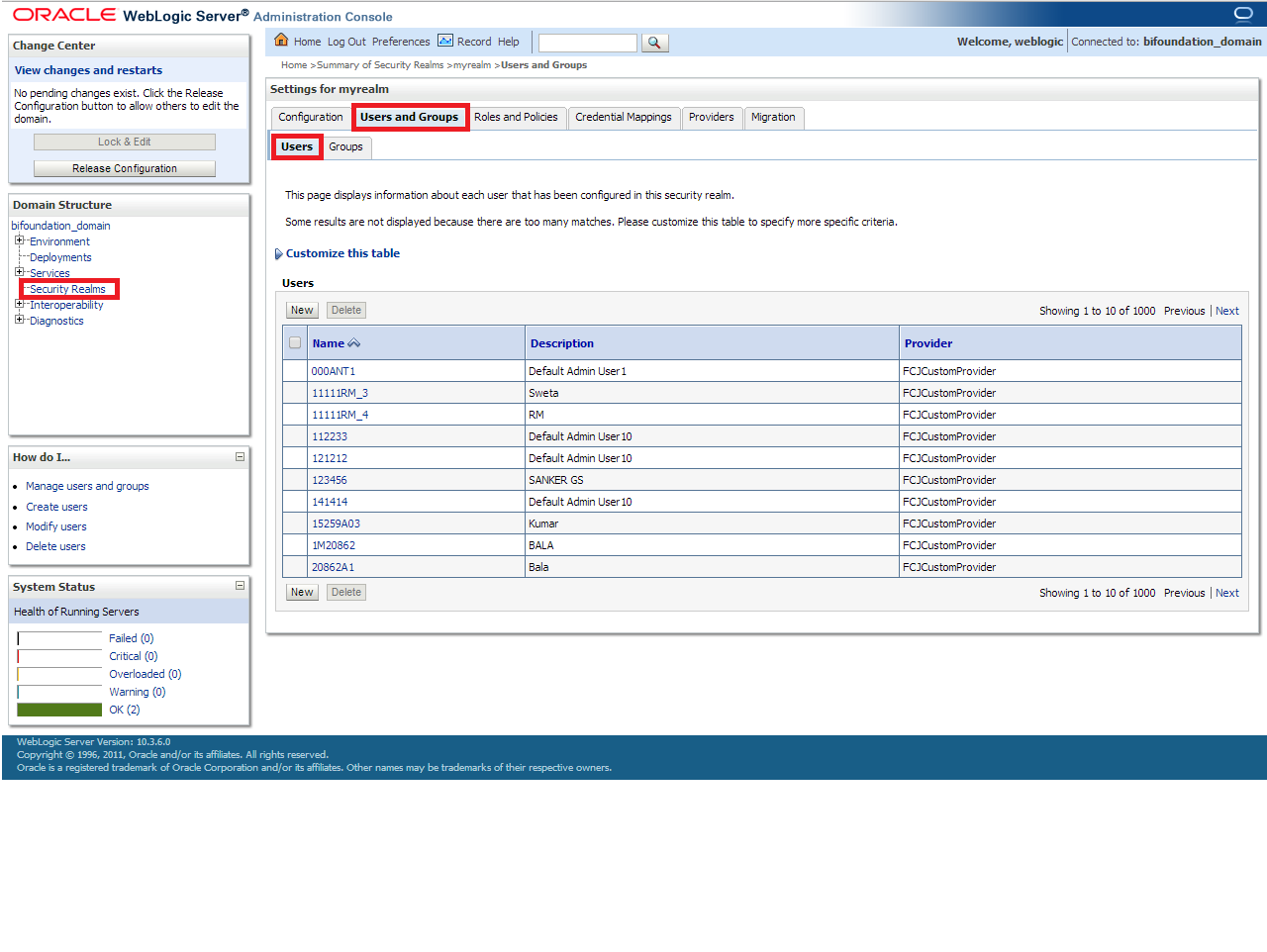
Task: Open View changes and restarts
Action: click(88, 70)
